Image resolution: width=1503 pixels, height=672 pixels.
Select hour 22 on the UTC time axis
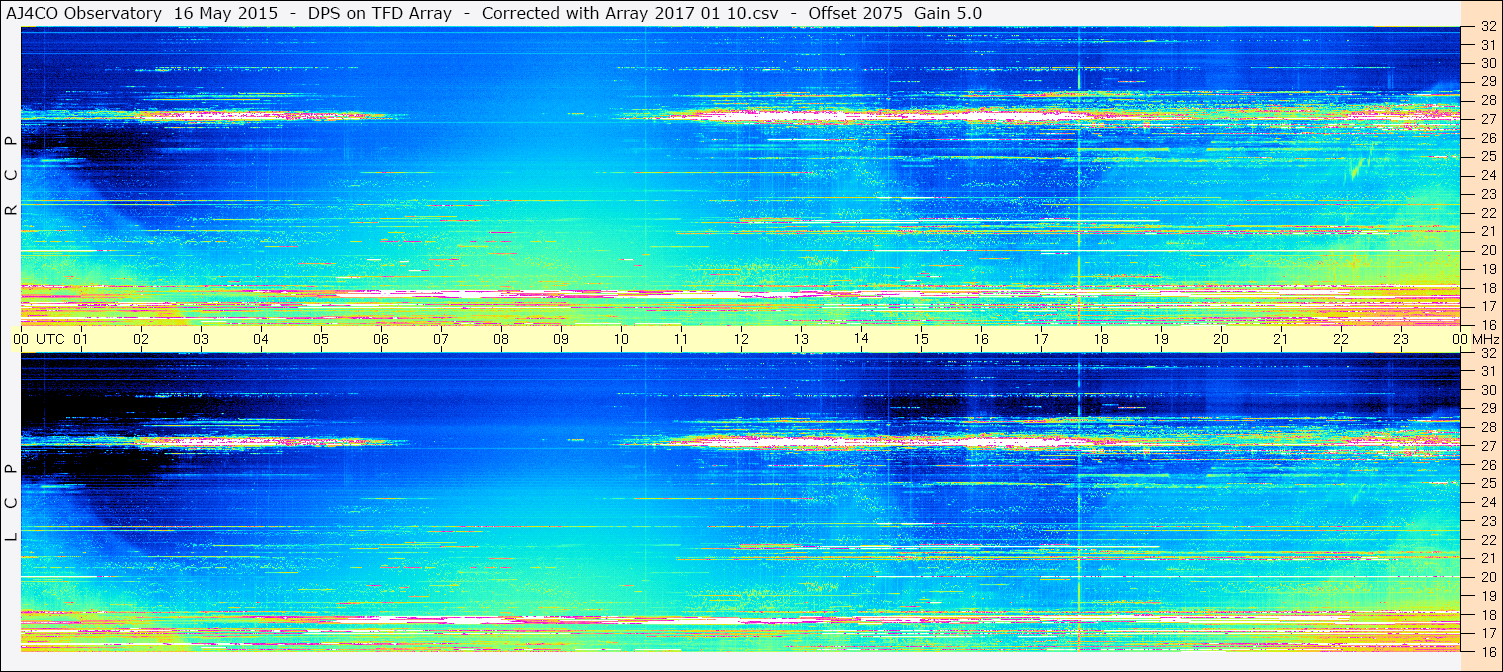[x=1341, y=339]
